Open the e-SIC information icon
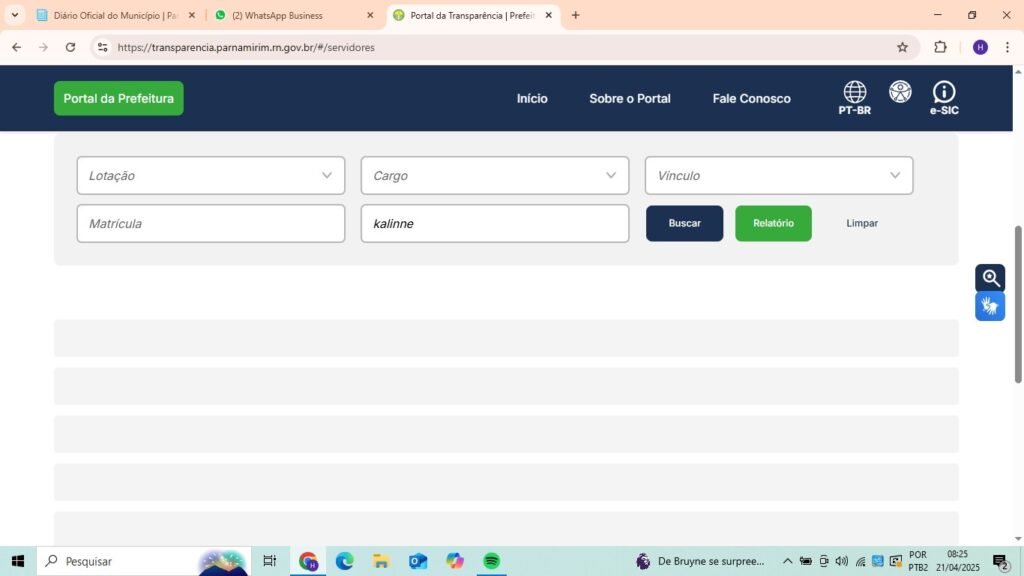Screen dimensions: 1024x576 pyautogui.click(x=943, y=93)
